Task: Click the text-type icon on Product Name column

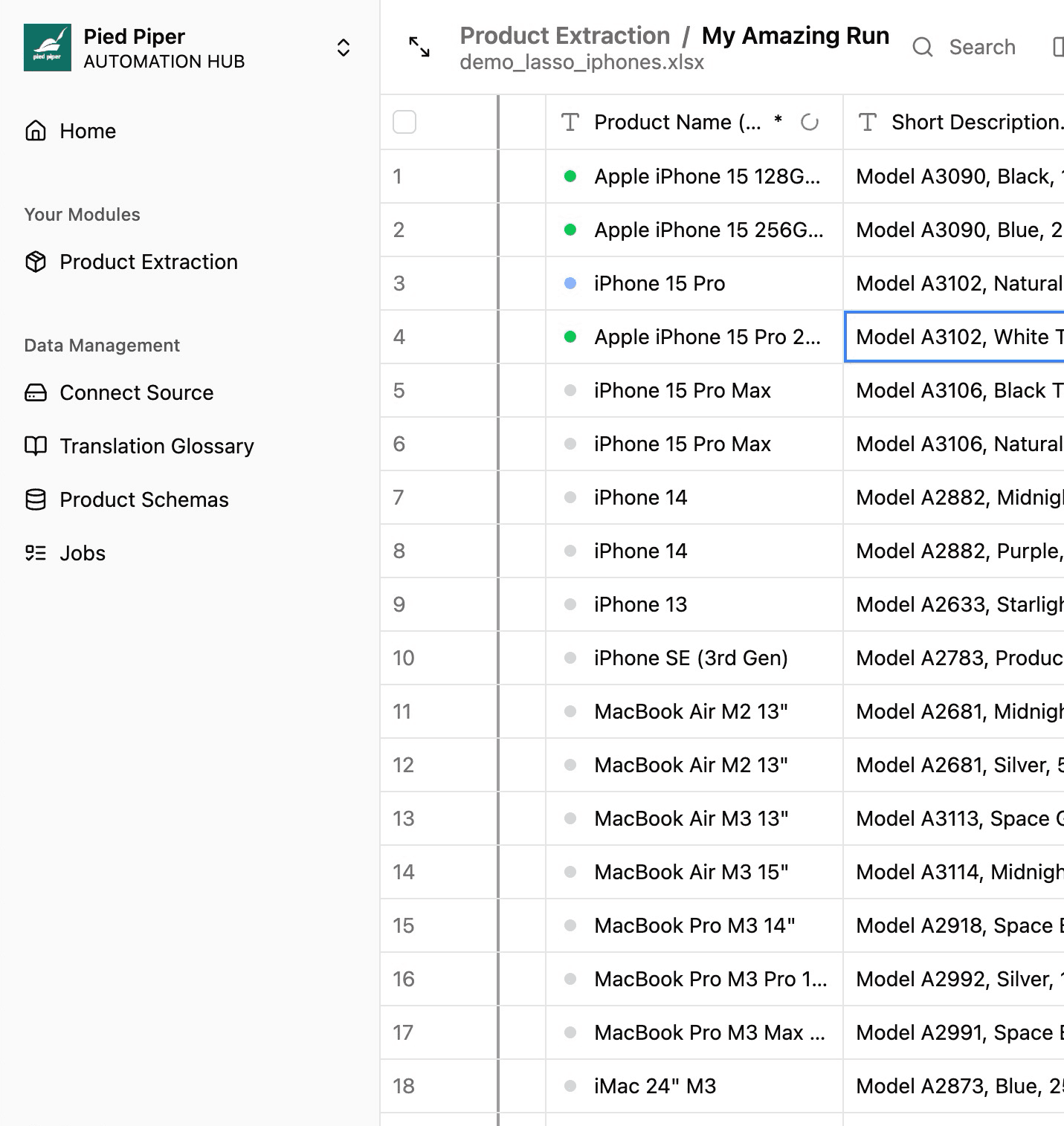Action: click(x=570, y=122)
